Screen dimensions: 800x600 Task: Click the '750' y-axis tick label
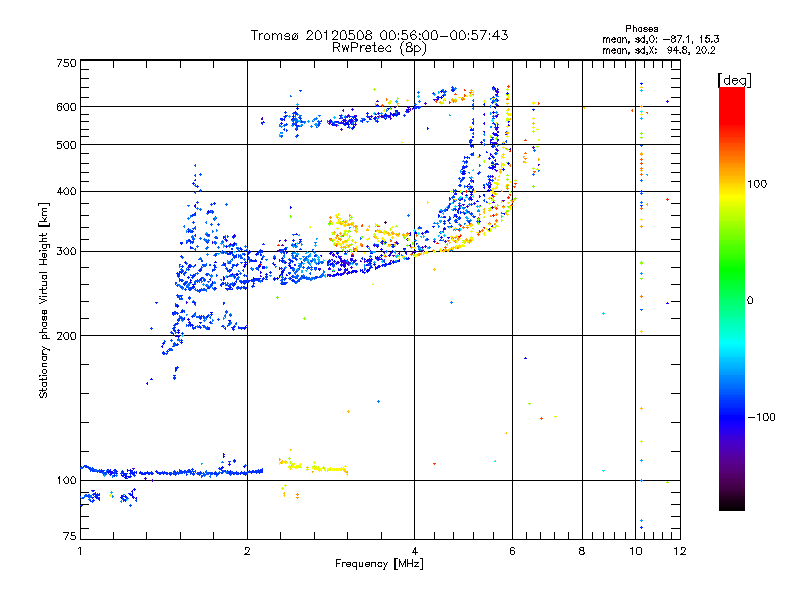tap(66, 63)
